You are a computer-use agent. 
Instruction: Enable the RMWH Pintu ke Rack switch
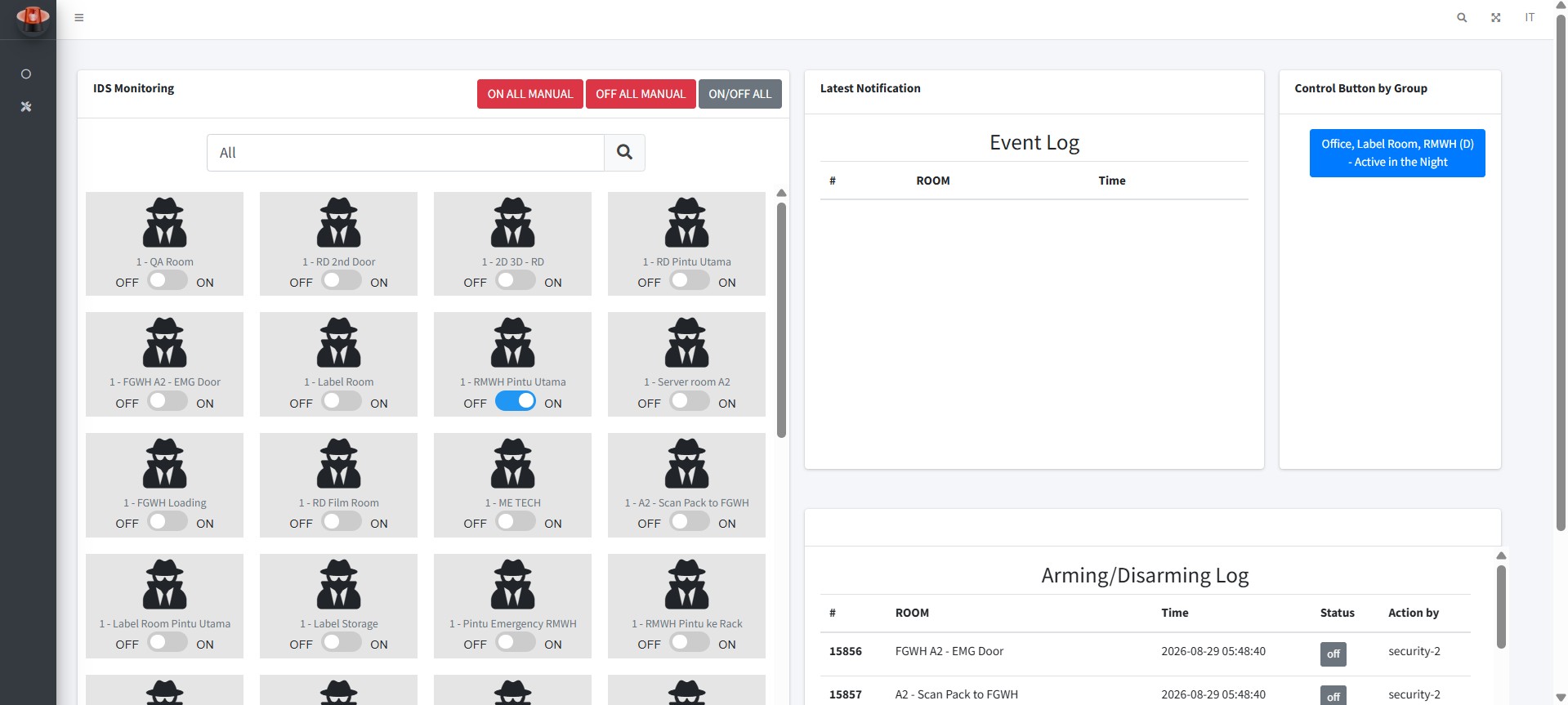(x=690, y=642)
